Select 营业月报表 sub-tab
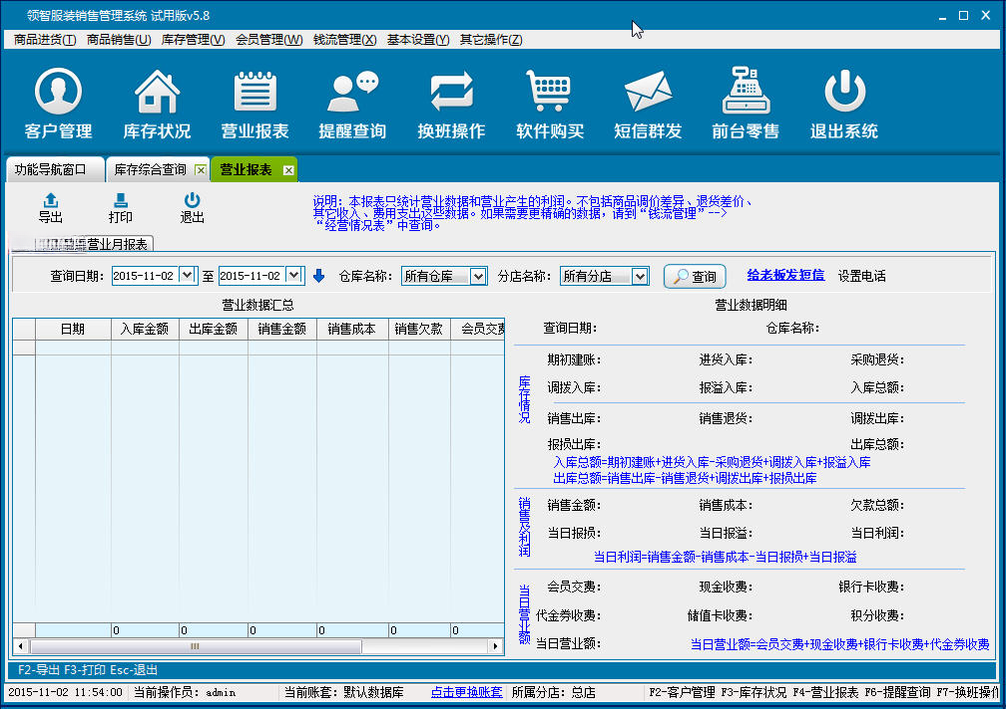 click(x=117, y=244)
